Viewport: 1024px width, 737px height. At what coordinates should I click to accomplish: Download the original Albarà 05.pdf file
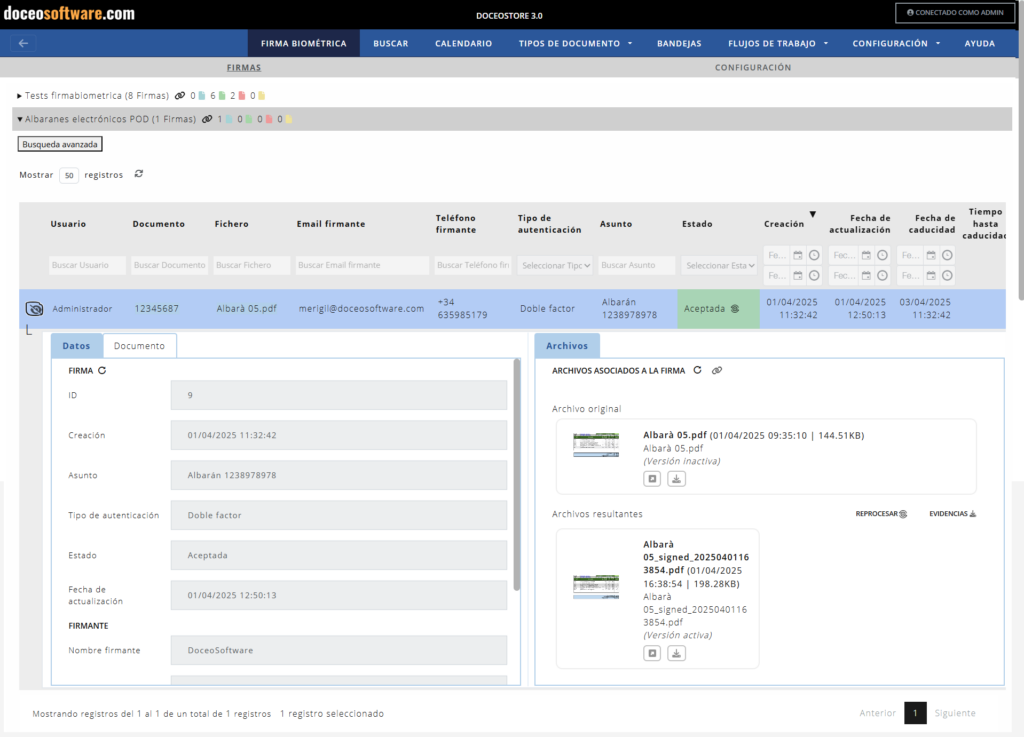coord(677,478)
